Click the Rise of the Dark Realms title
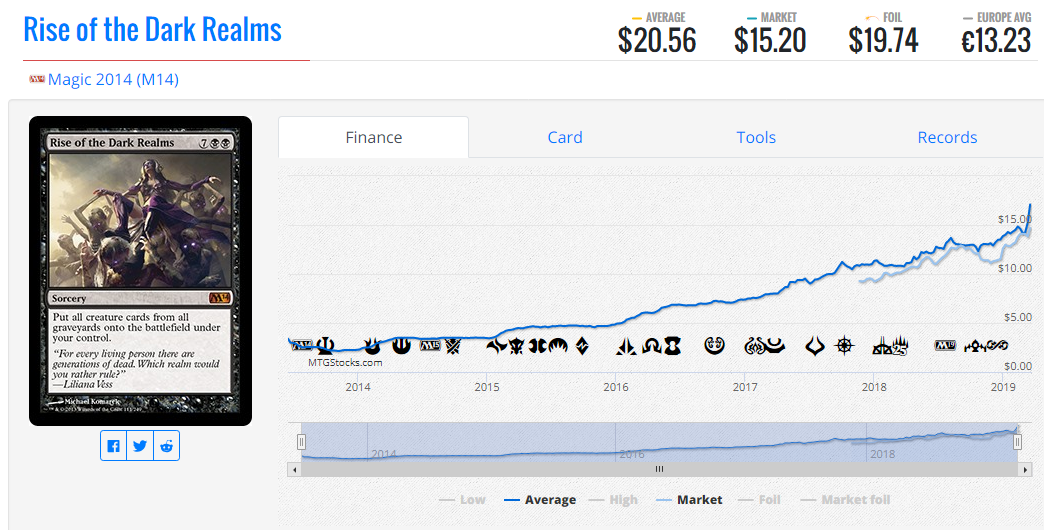 coord(152,30)
